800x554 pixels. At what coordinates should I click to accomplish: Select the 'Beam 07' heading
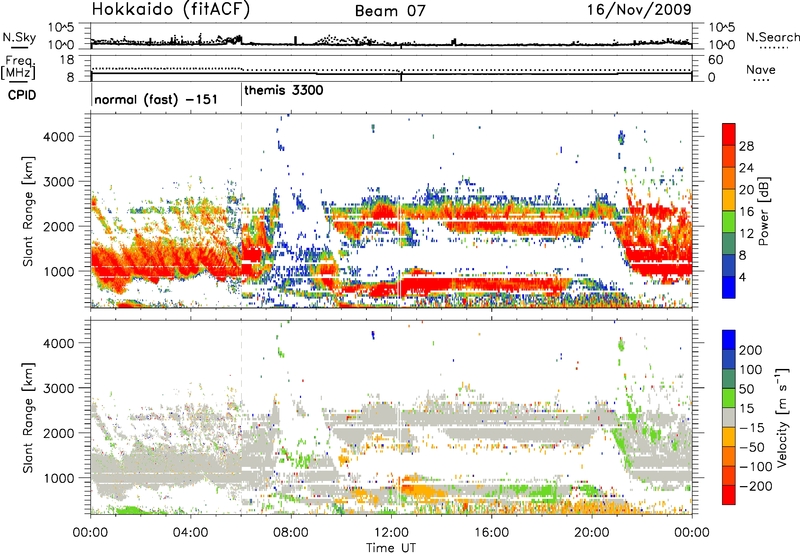click(x=390, y=11)
